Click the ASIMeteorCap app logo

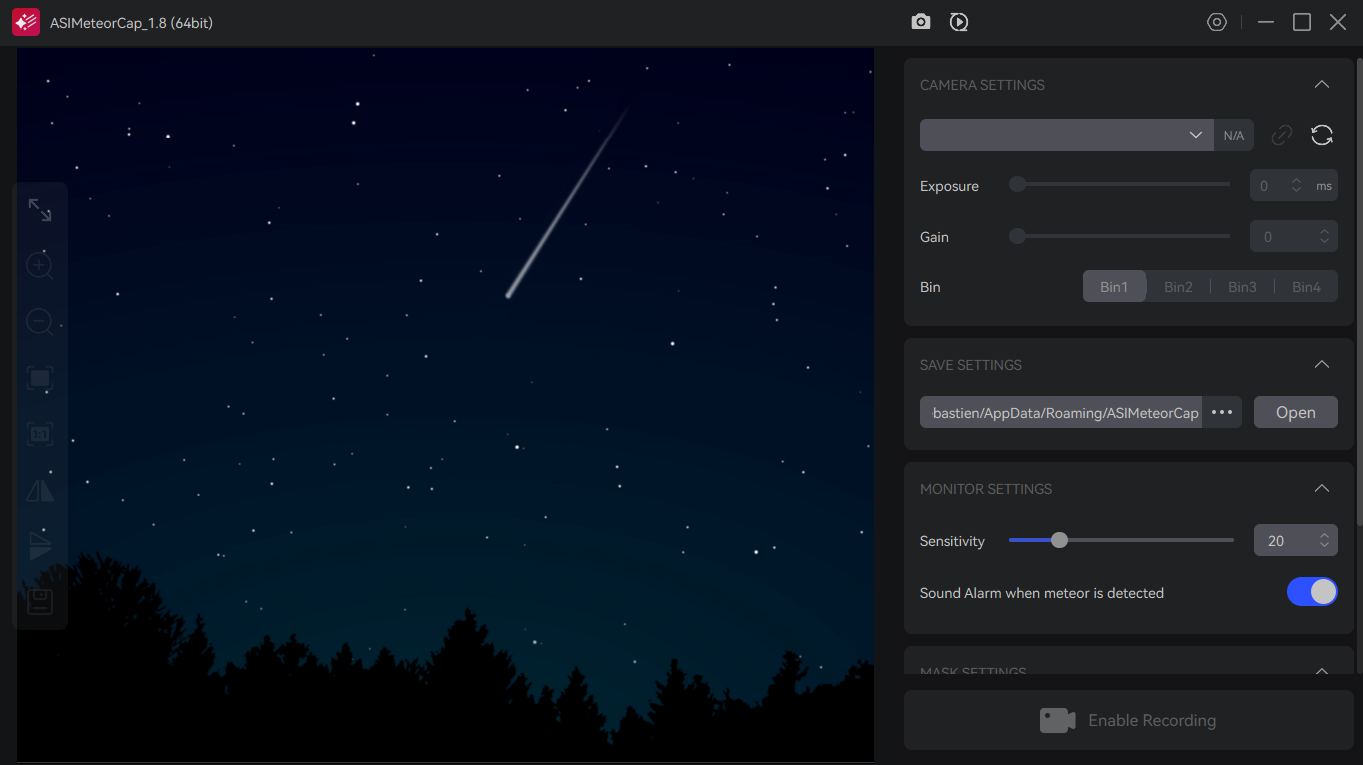[26, 22]
